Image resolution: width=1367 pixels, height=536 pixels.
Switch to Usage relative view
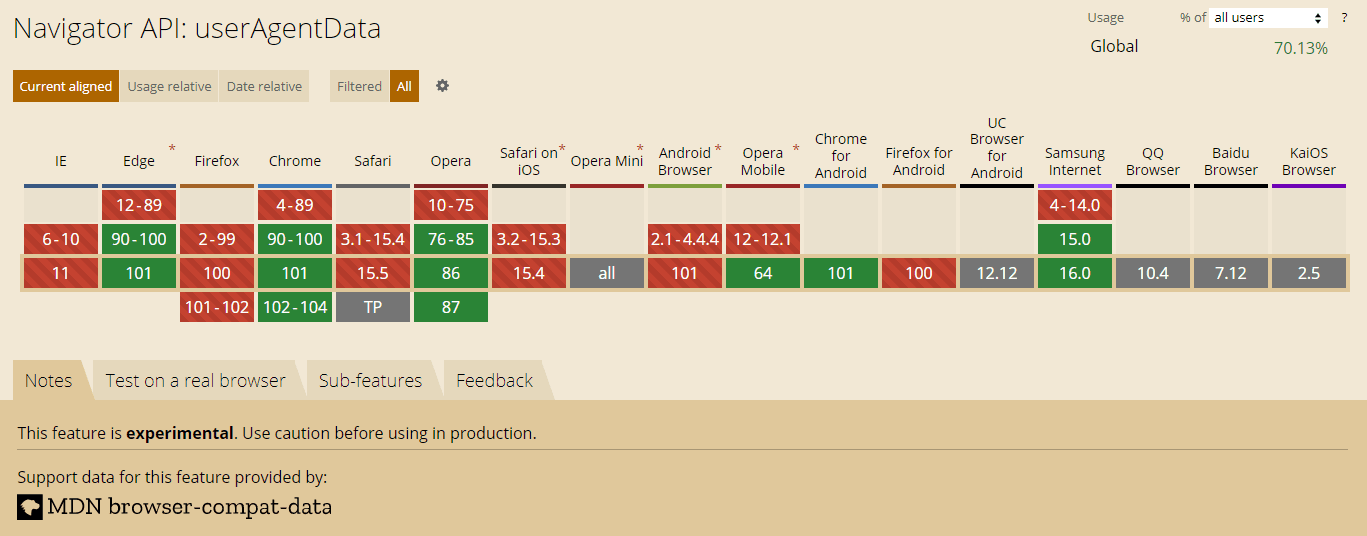(169, 86)
